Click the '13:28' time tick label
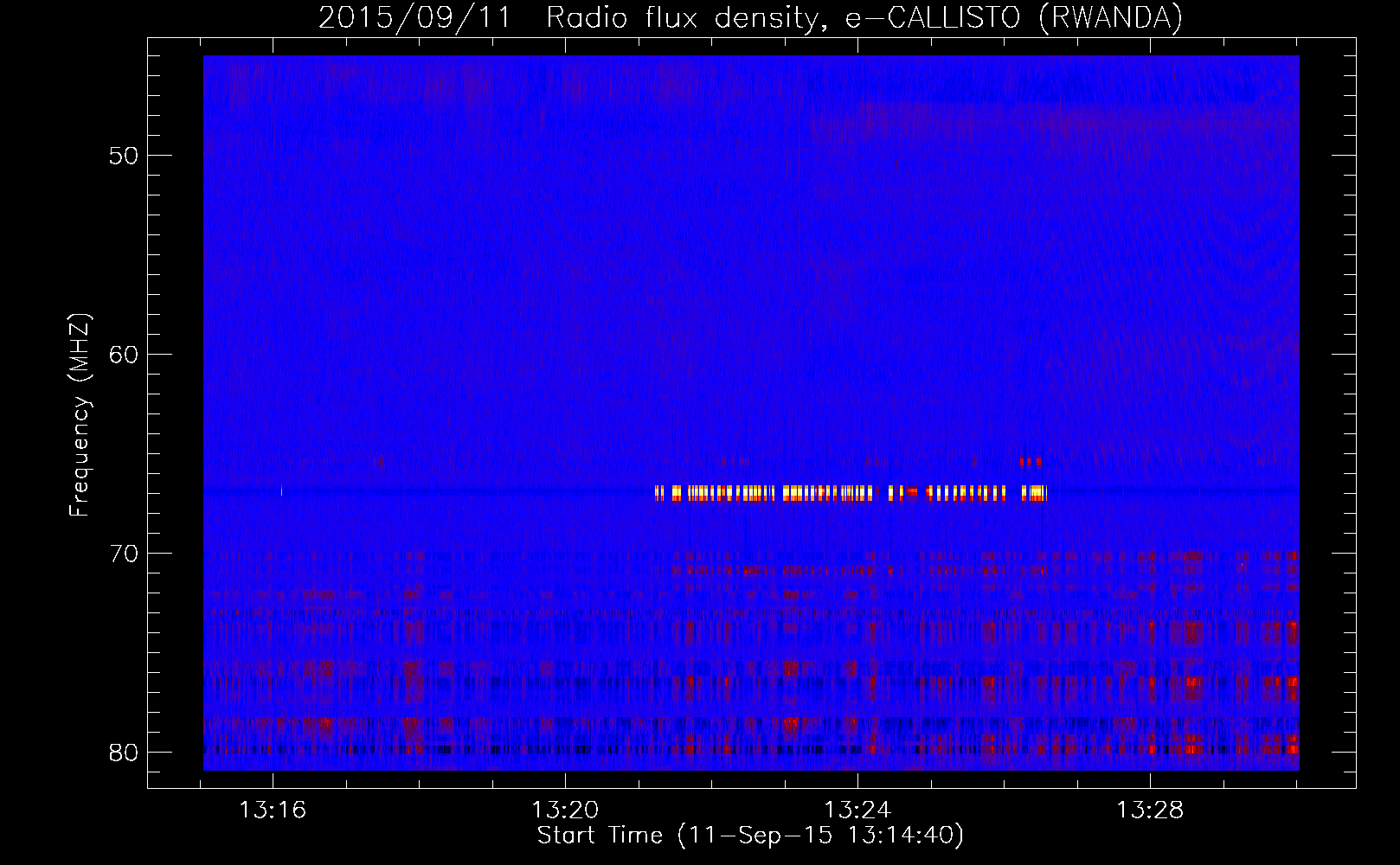 [1150, 811]
